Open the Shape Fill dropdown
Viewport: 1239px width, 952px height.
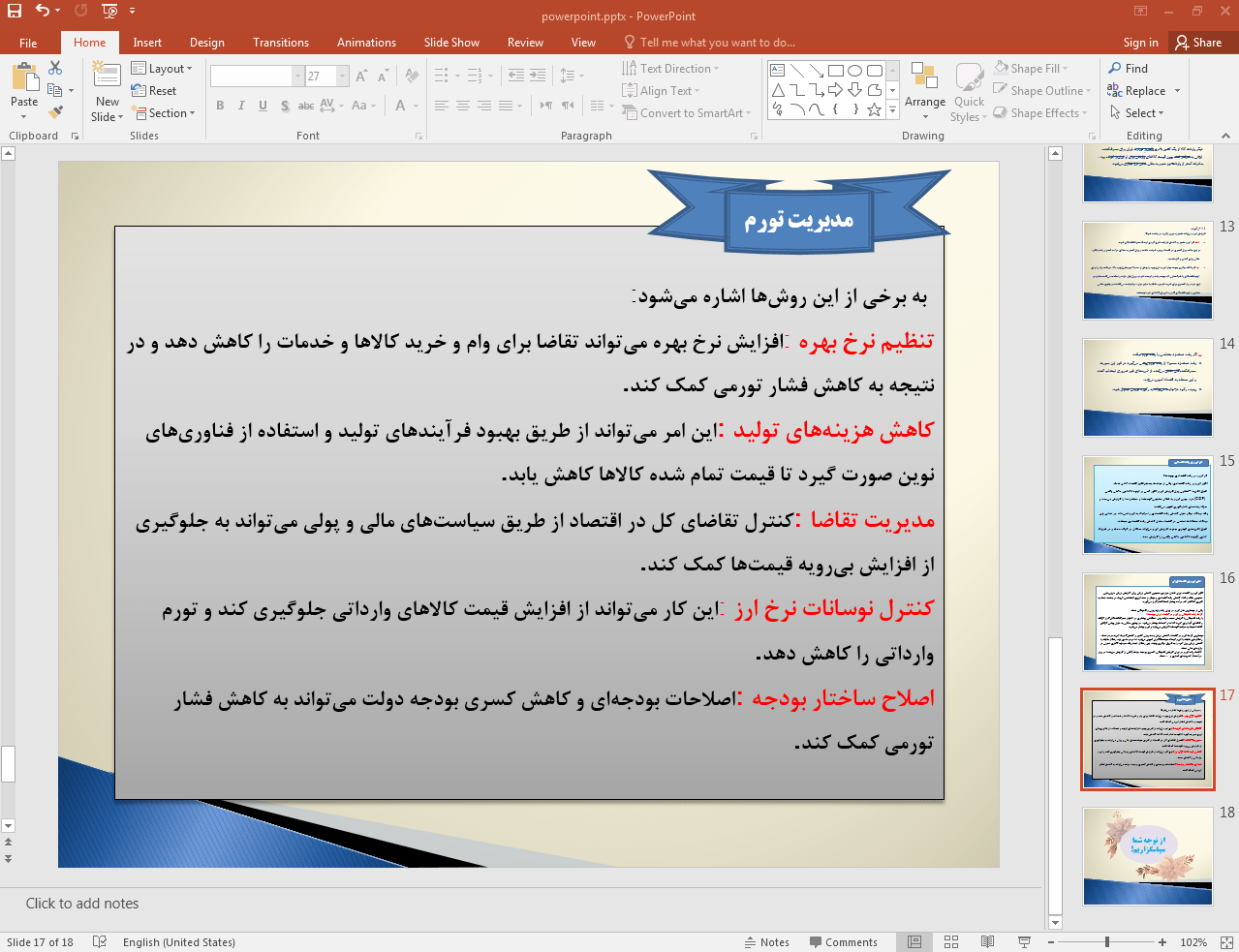point(1032,69)
